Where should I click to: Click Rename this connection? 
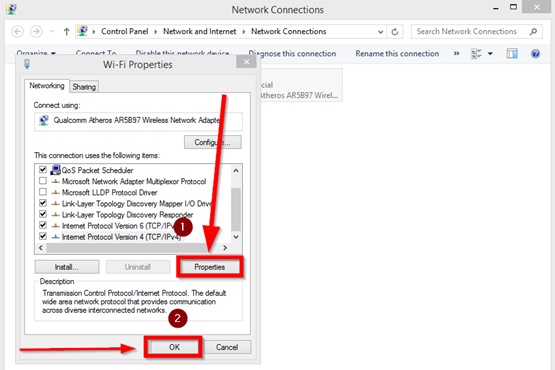(397, 53)
